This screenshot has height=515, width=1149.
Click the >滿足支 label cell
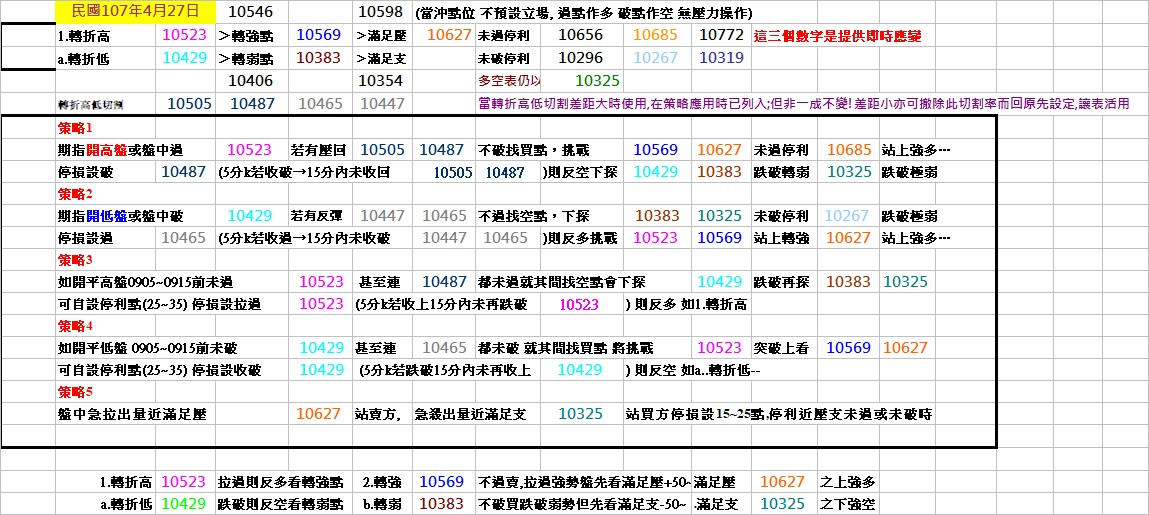point(381,59)
